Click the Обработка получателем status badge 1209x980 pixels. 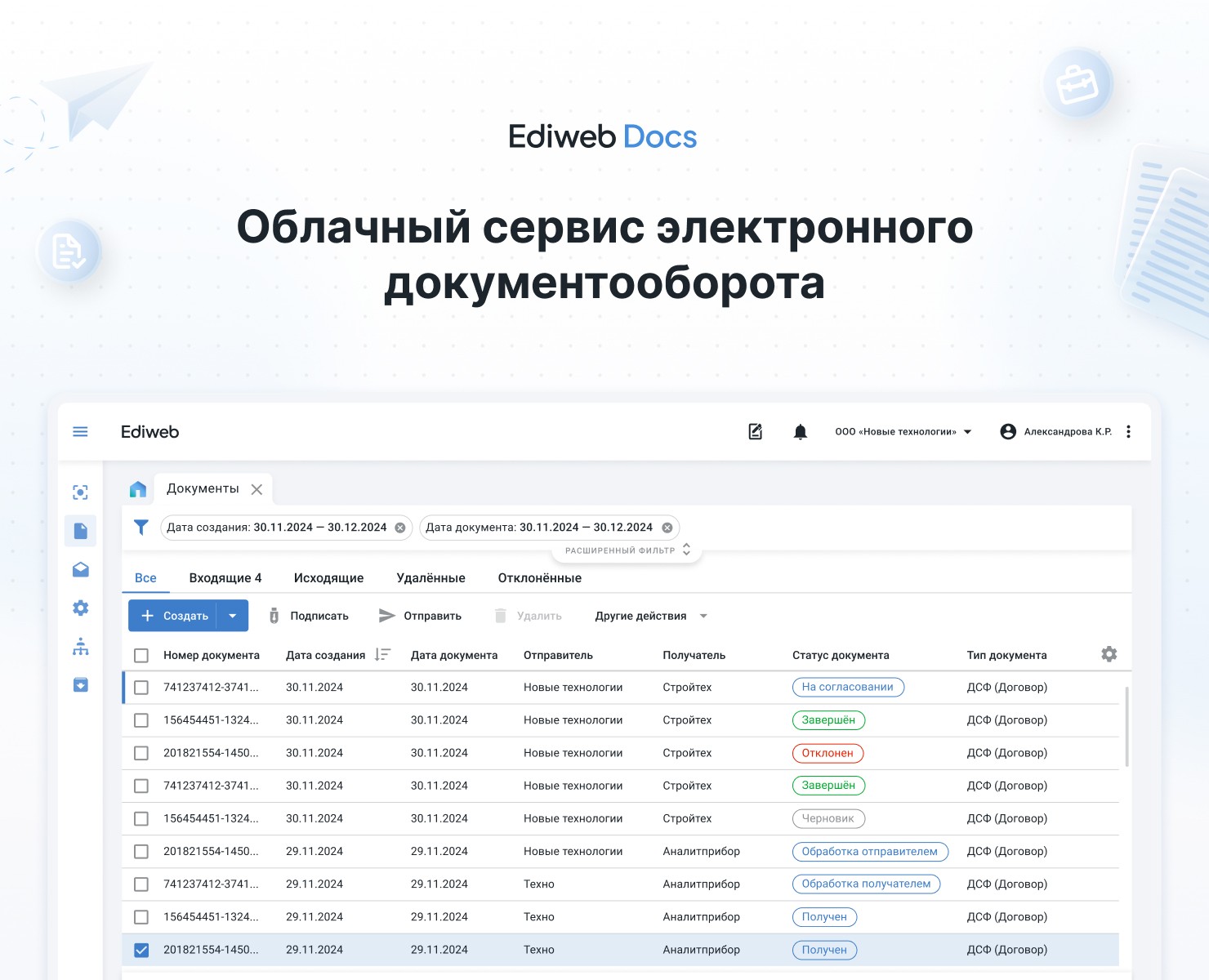[x=866, y=884]
